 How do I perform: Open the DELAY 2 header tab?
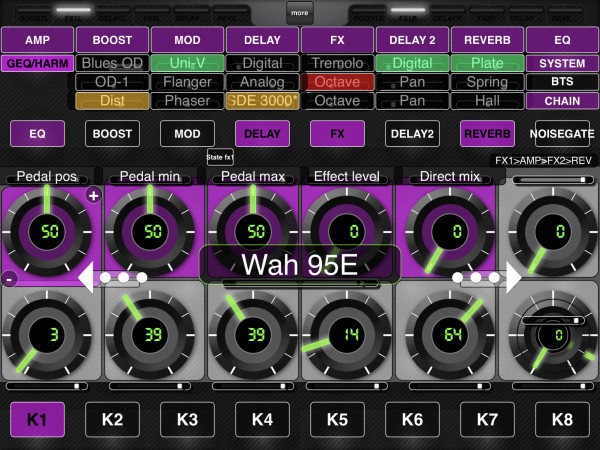[x=412, y=40]
